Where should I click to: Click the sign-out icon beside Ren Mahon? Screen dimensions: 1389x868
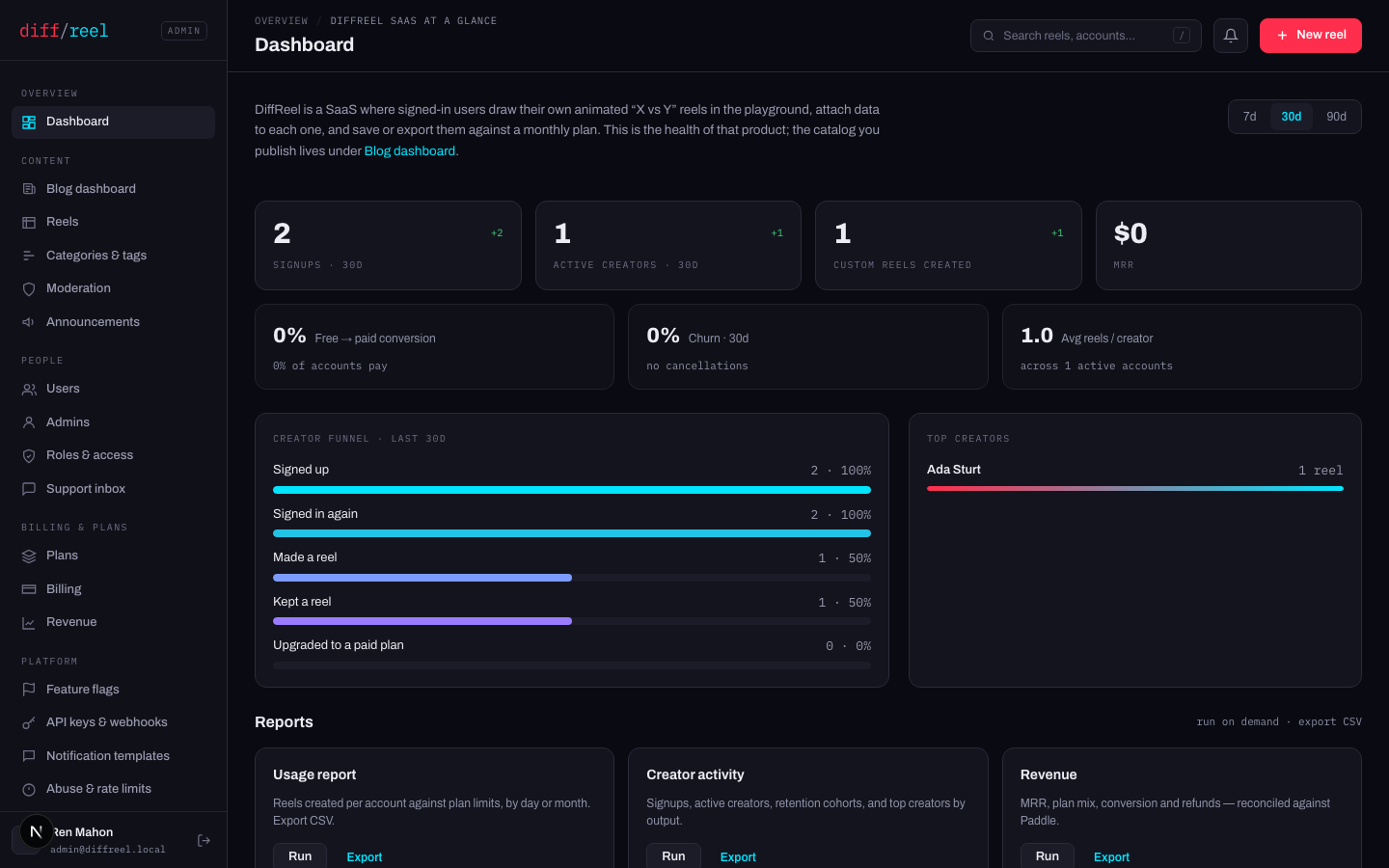(204, 840)
